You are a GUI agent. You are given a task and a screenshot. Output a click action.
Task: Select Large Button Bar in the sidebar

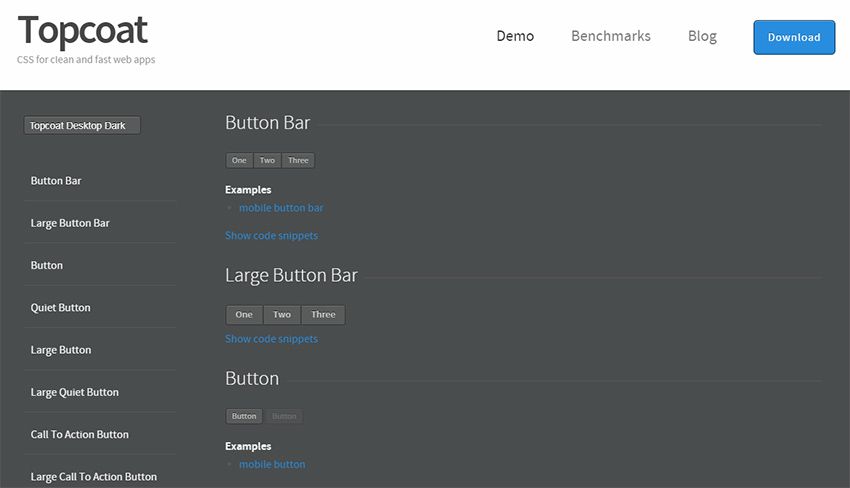click(x=70, y=223)
